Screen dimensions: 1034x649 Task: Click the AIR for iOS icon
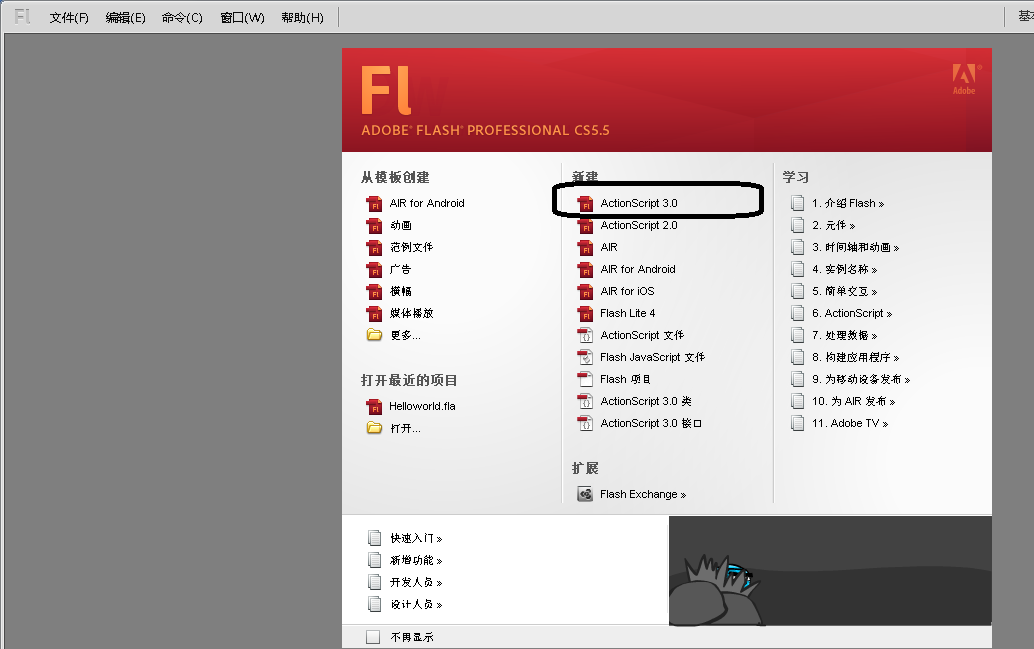[x=586, y=292]
